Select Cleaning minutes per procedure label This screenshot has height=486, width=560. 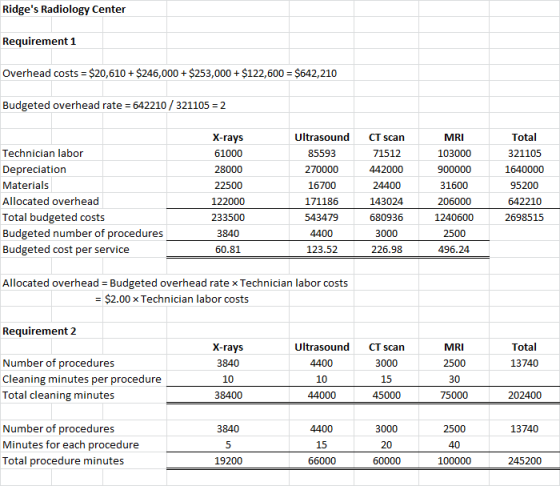coord(82,380)
